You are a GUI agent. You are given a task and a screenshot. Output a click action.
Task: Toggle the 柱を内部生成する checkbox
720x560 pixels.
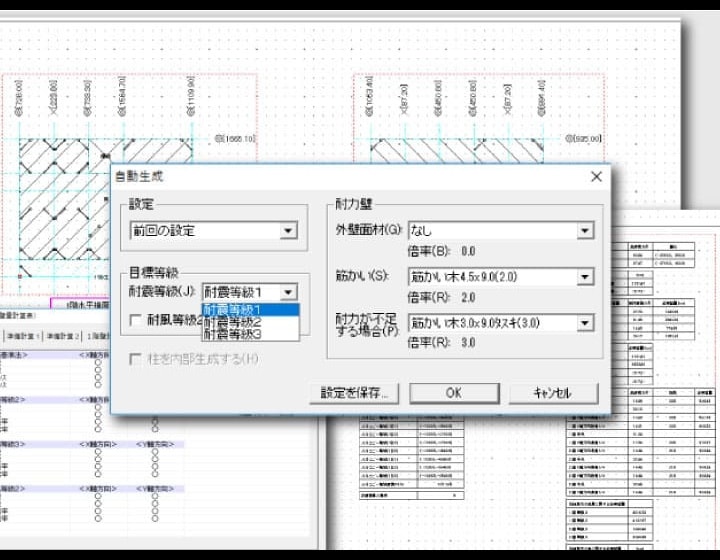point(137,358)
